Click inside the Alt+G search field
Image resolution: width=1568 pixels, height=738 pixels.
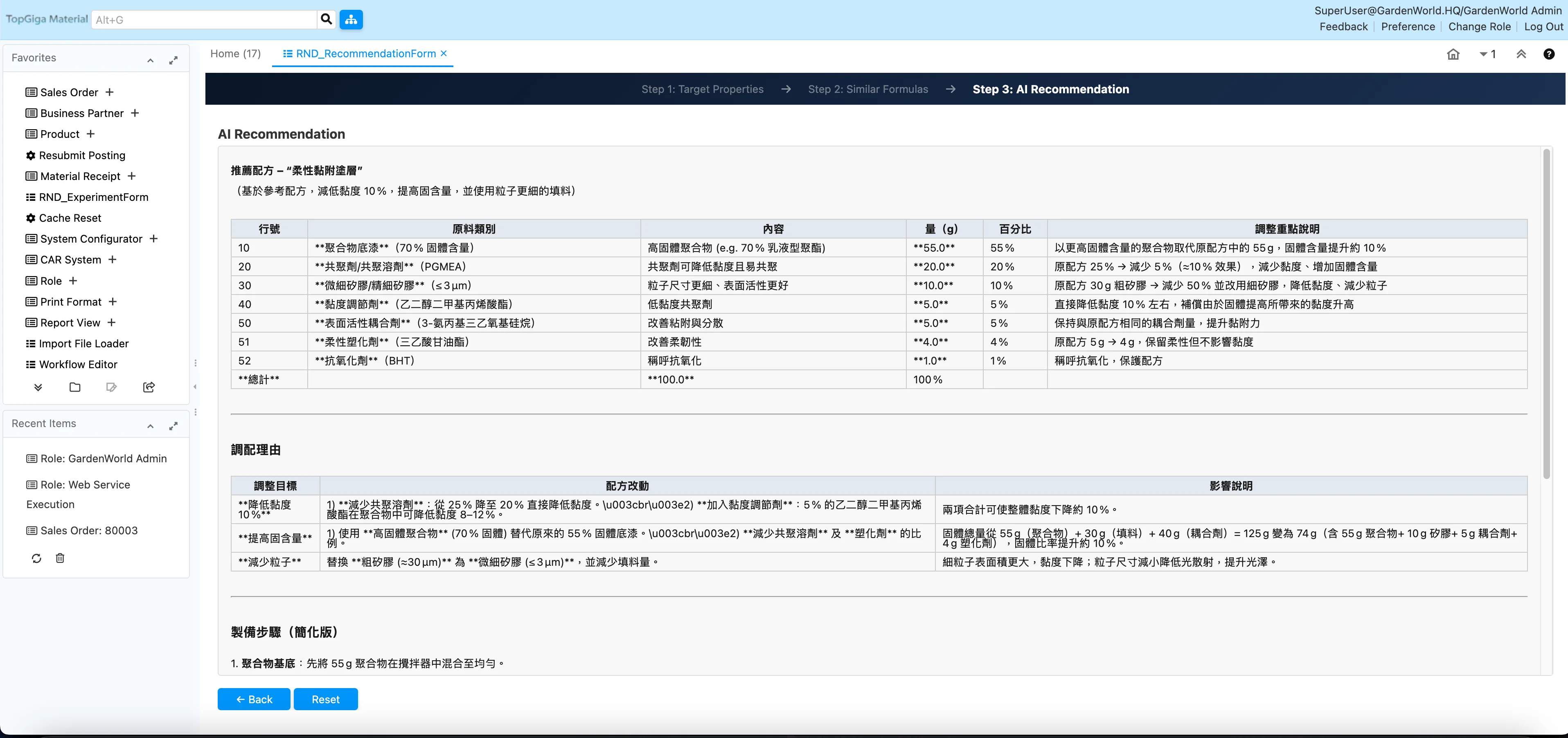[204, 19]
